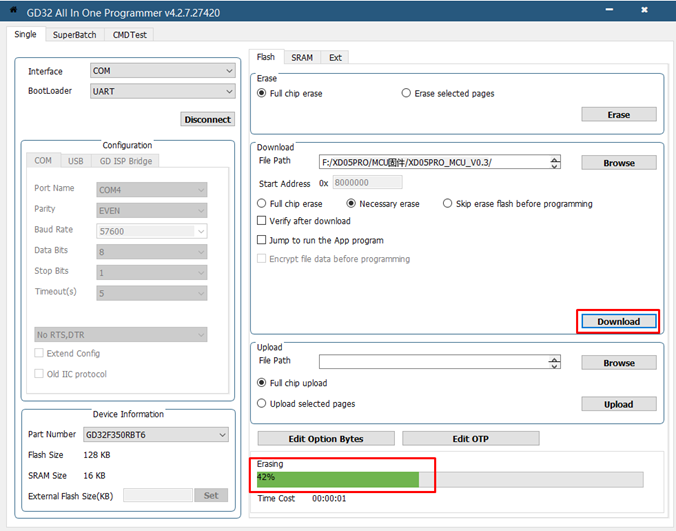Select Erase selected pages option
Viewport: 676px width, 531px height.
[406, 93]
